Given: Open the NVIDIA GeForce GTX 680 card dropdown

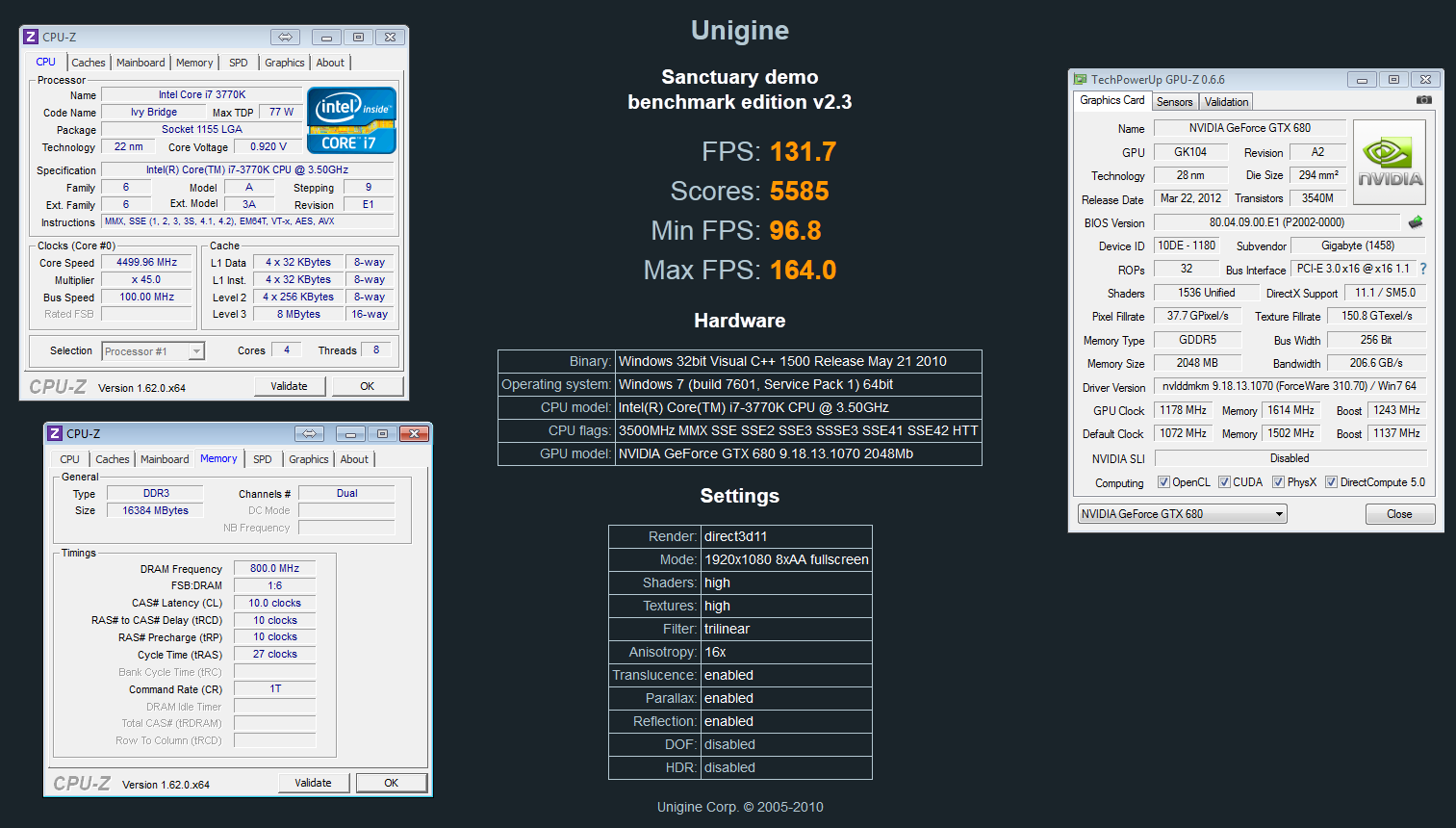Looking at the screenshot, I should point(1183,514).
